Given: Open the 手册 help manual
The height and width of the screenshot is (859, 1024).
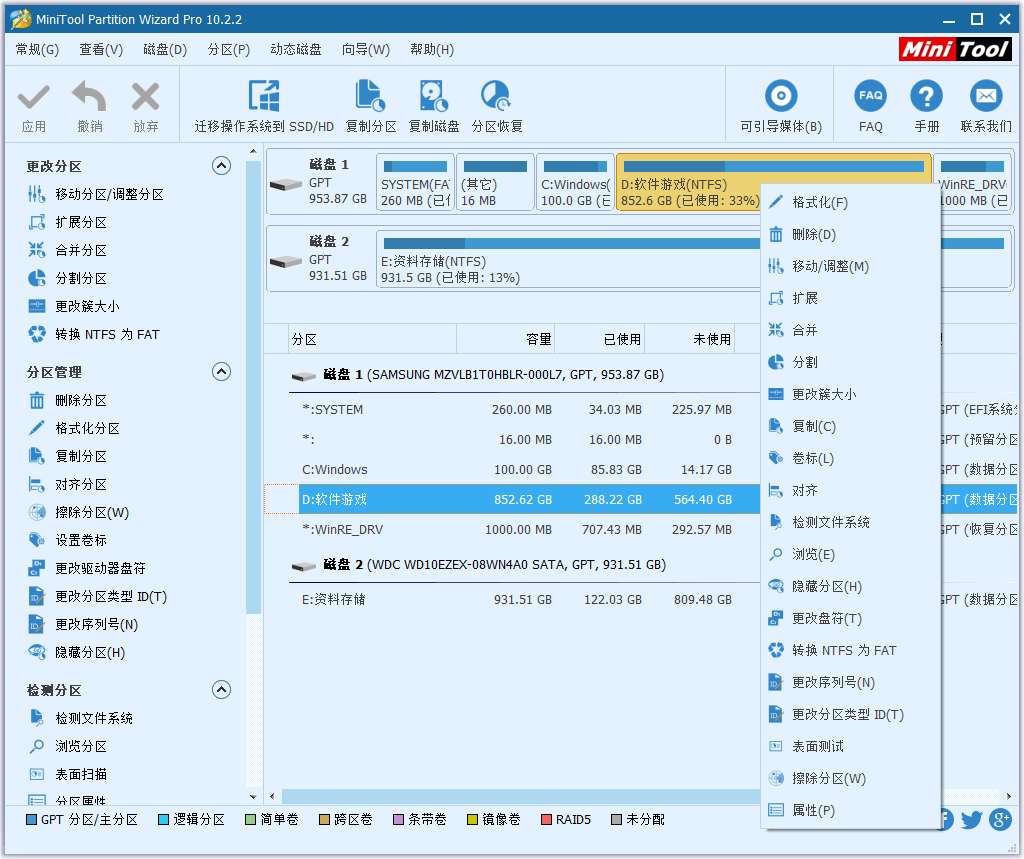Looking at the screenshot, I should click(926, 97).
